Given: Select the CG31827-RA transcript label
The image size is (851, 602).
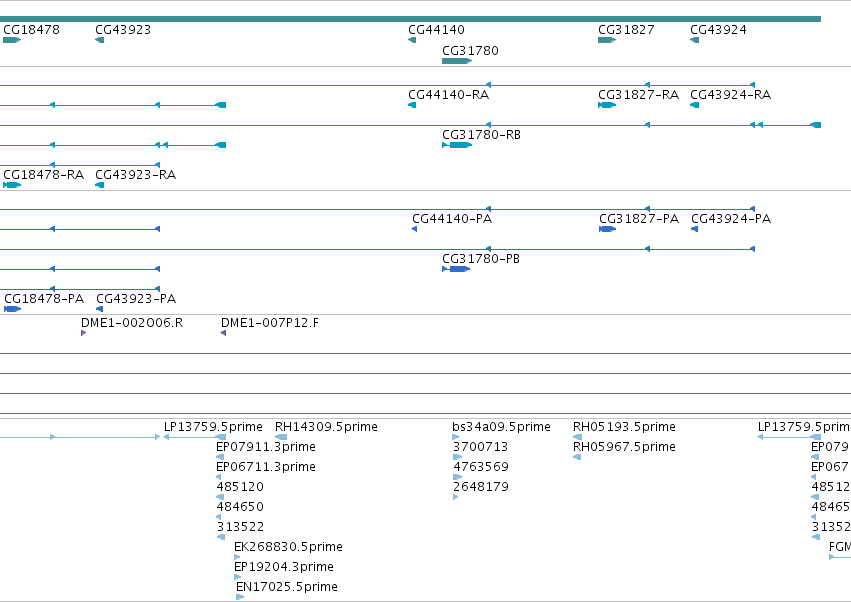Looking at the screenshot, I should (x=638, y=94).
